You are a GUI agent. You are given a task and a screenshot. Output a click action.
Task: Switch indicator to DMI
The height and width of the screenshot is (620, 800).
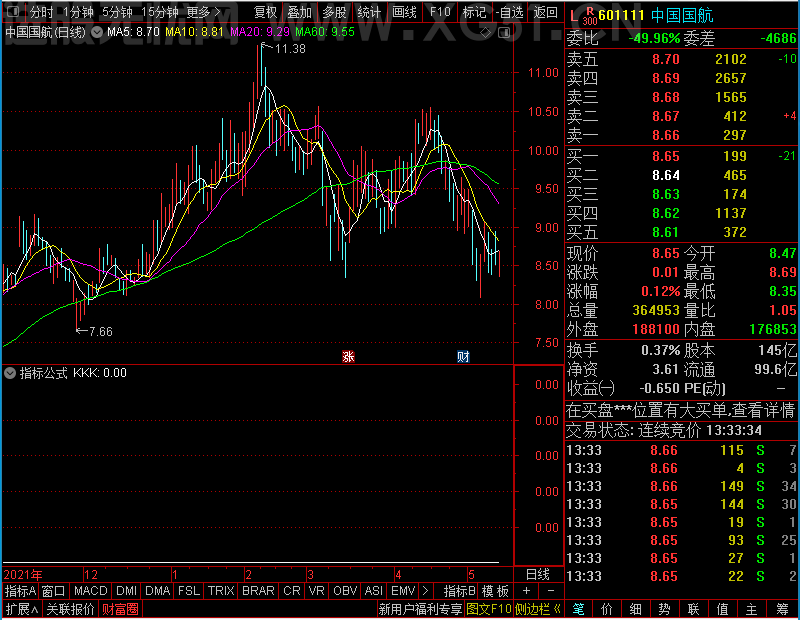[x=126, y=591]
